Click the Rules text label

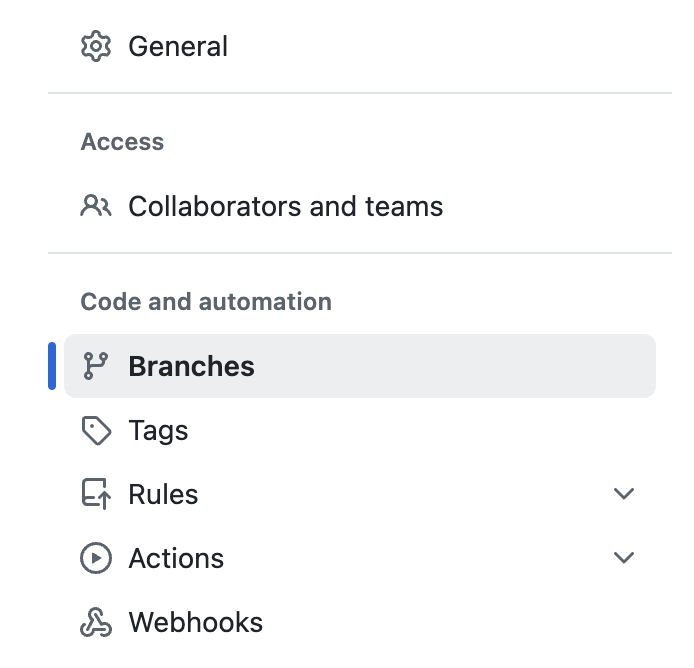tap(163, 494)
